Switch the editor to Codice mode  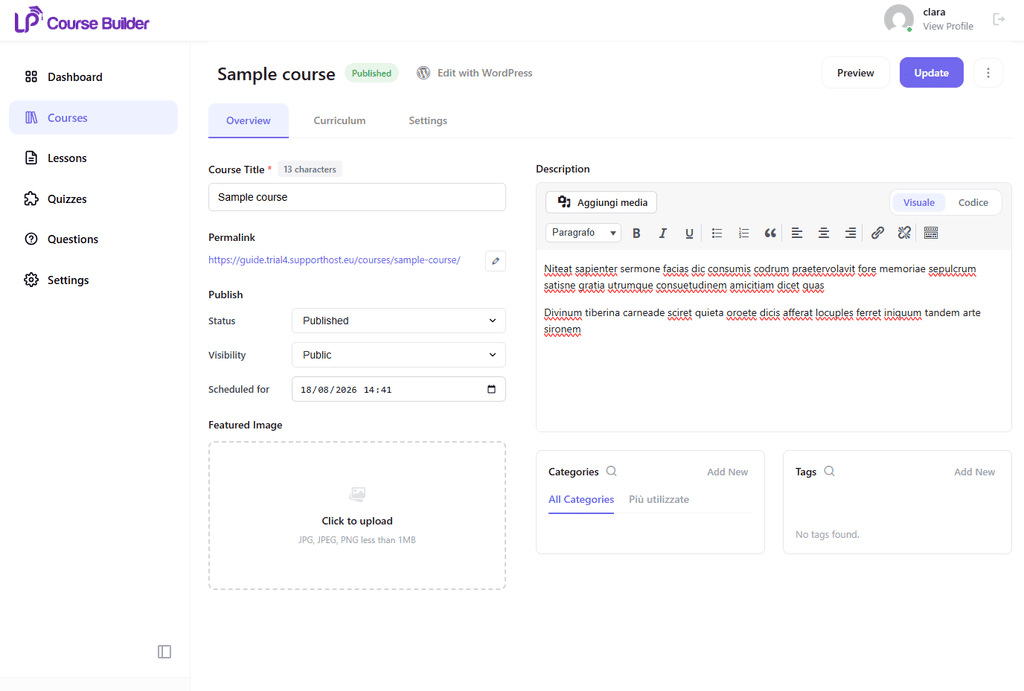972,202
